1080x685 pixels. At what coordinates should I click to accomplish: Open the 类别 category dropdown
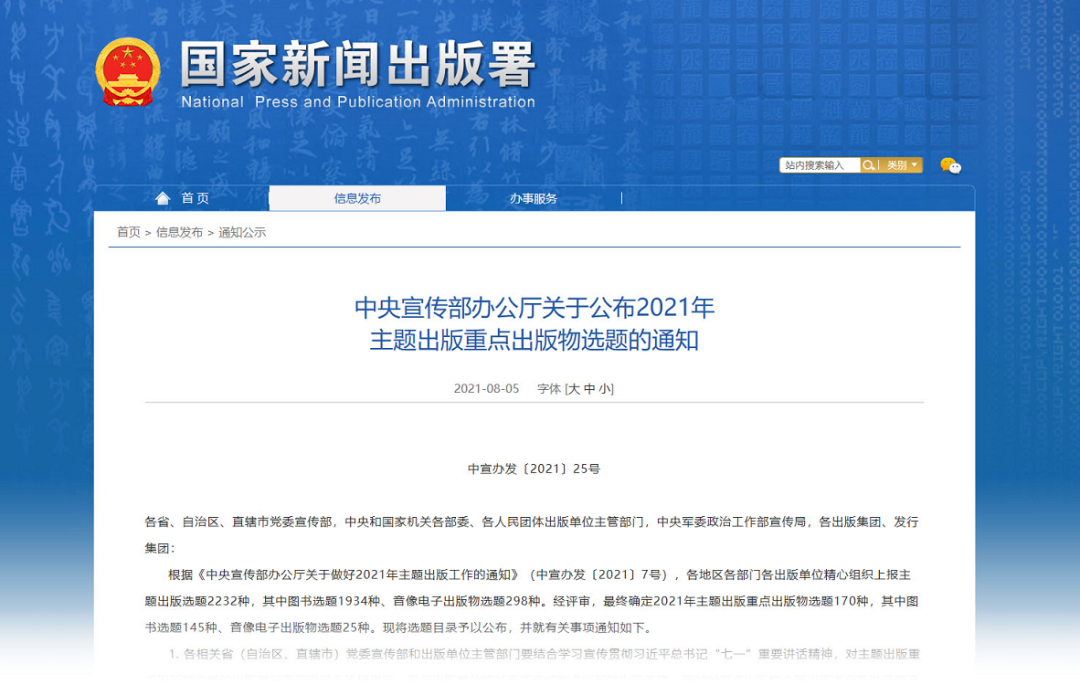click(902, 165)
